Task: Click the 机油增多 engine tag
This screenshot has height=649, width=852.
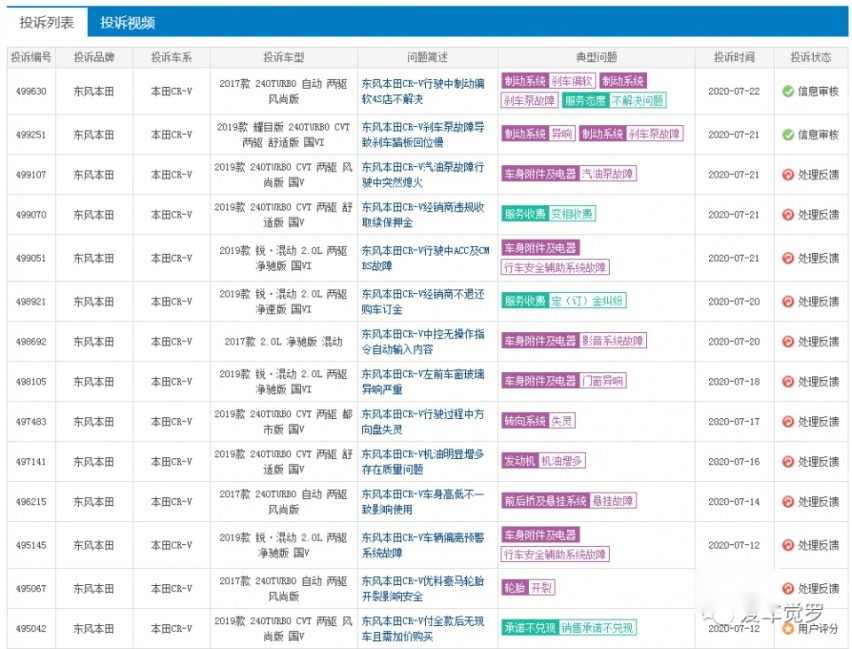Action: [561, 461]
